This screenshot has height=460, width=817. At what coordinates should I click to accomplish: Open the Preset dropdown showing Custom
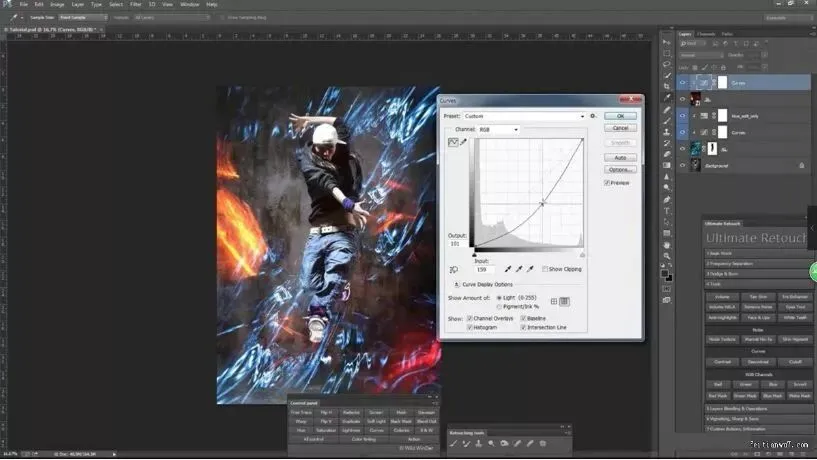pos(524,116)
